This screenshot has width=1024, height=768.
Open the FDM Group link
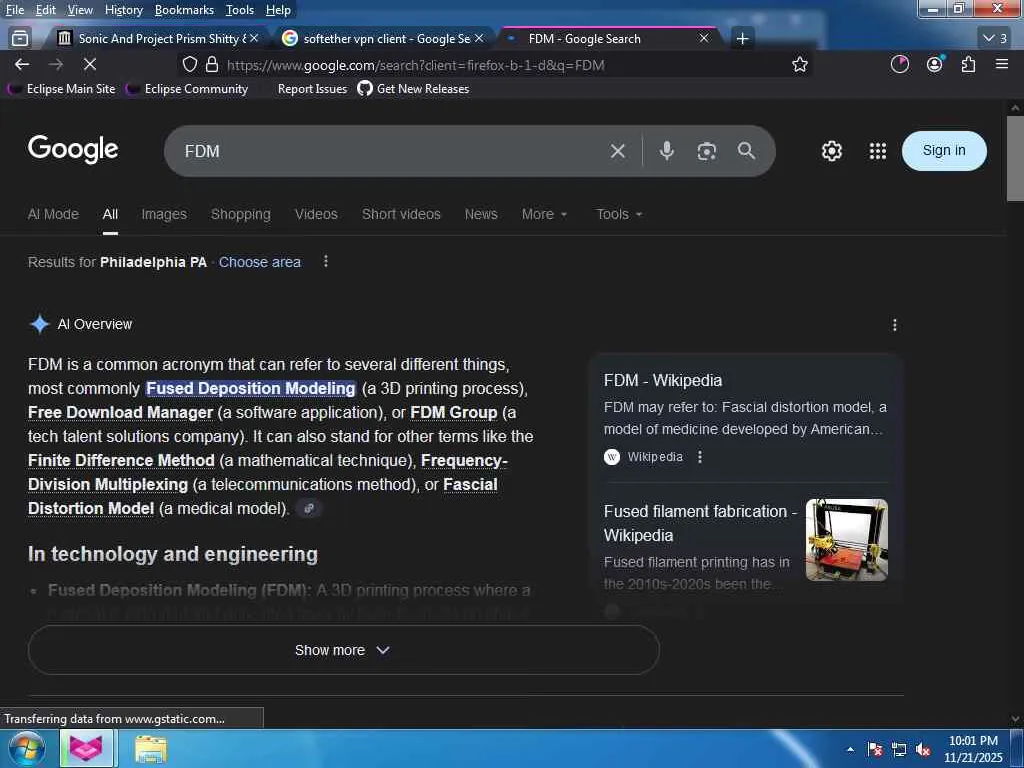(454, 413)
